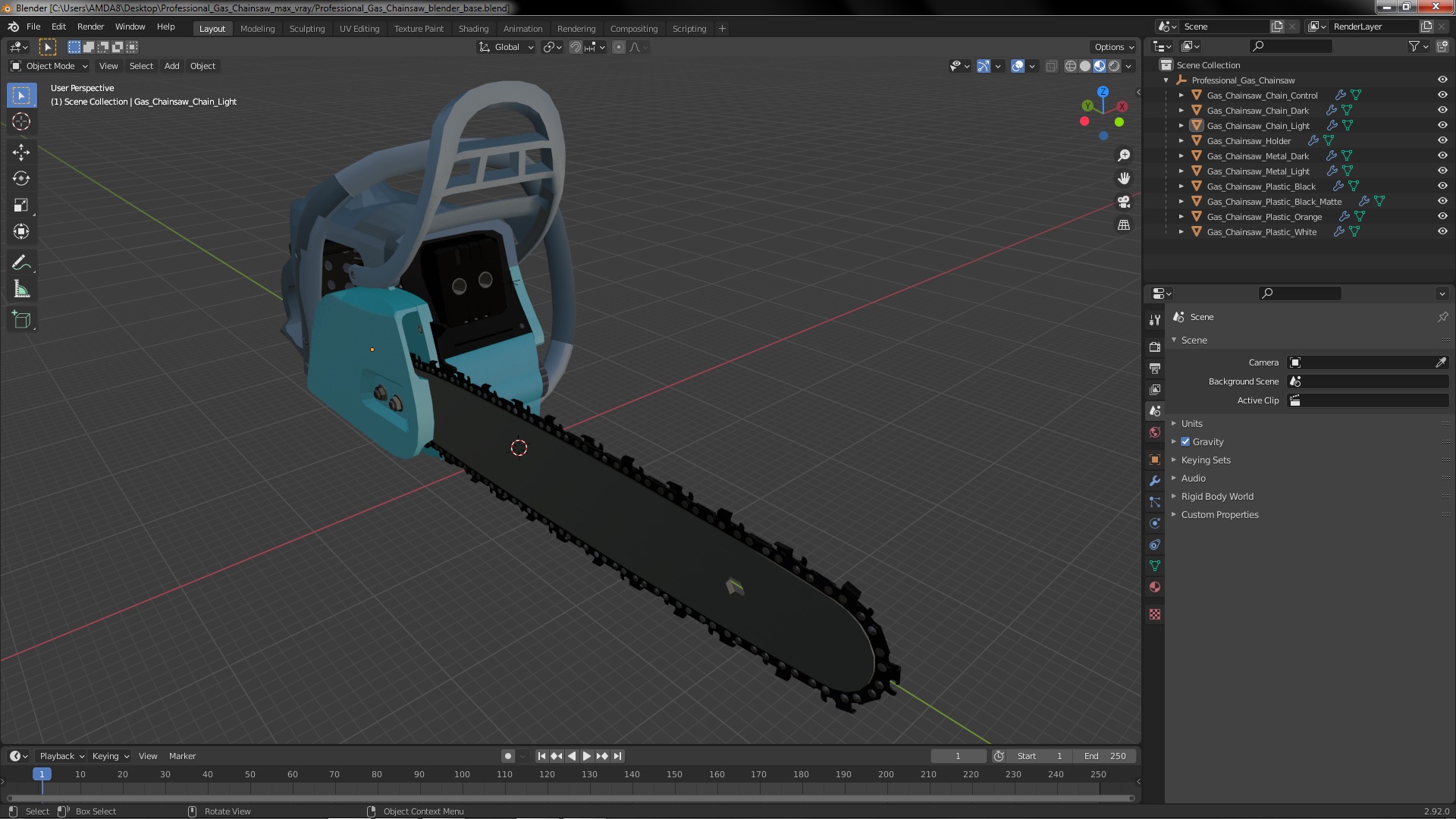Open the Render properties tab

point(1154,347)
